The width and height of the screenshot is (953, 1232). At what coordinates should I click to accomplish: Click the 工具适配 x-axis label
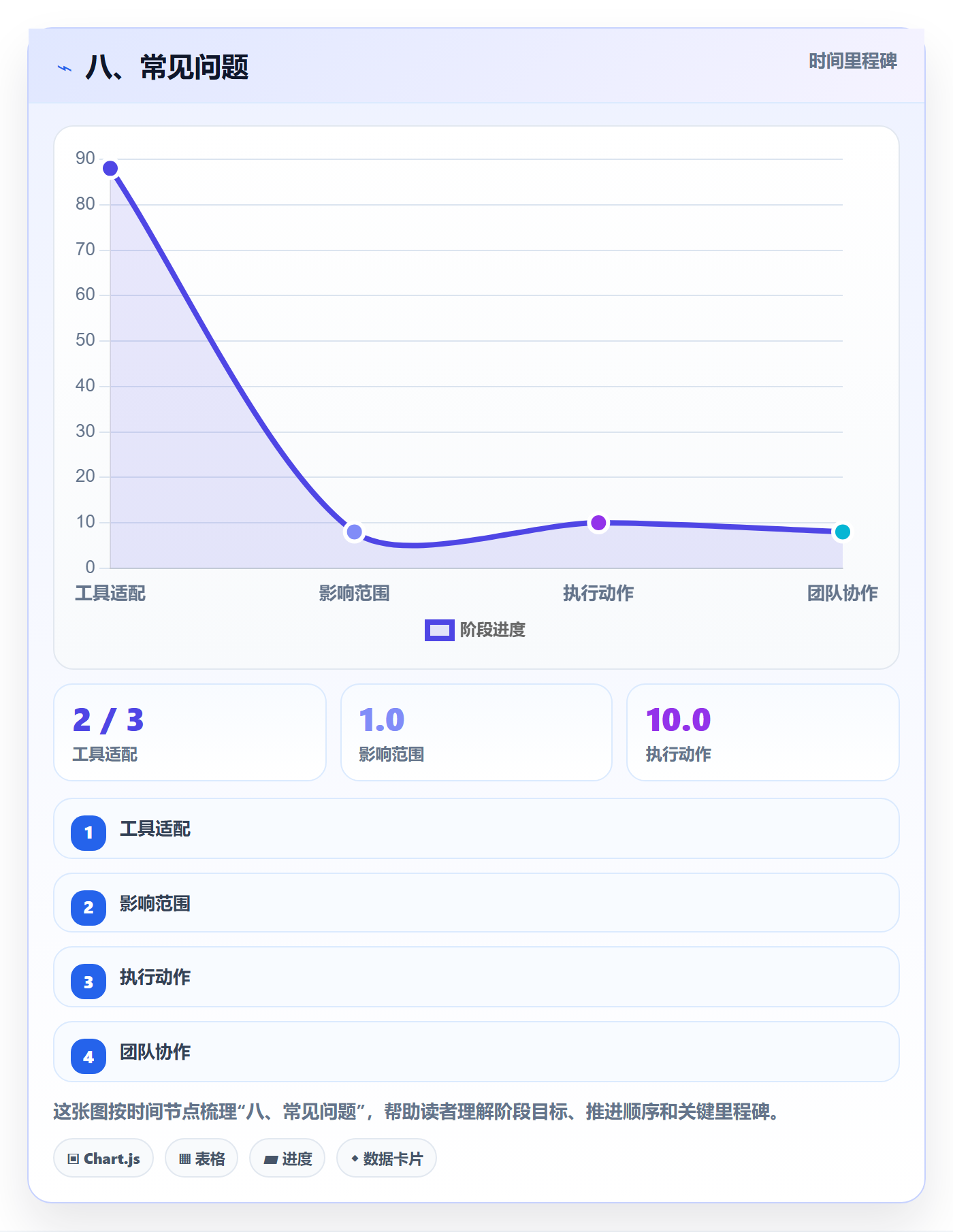[110, 594]
